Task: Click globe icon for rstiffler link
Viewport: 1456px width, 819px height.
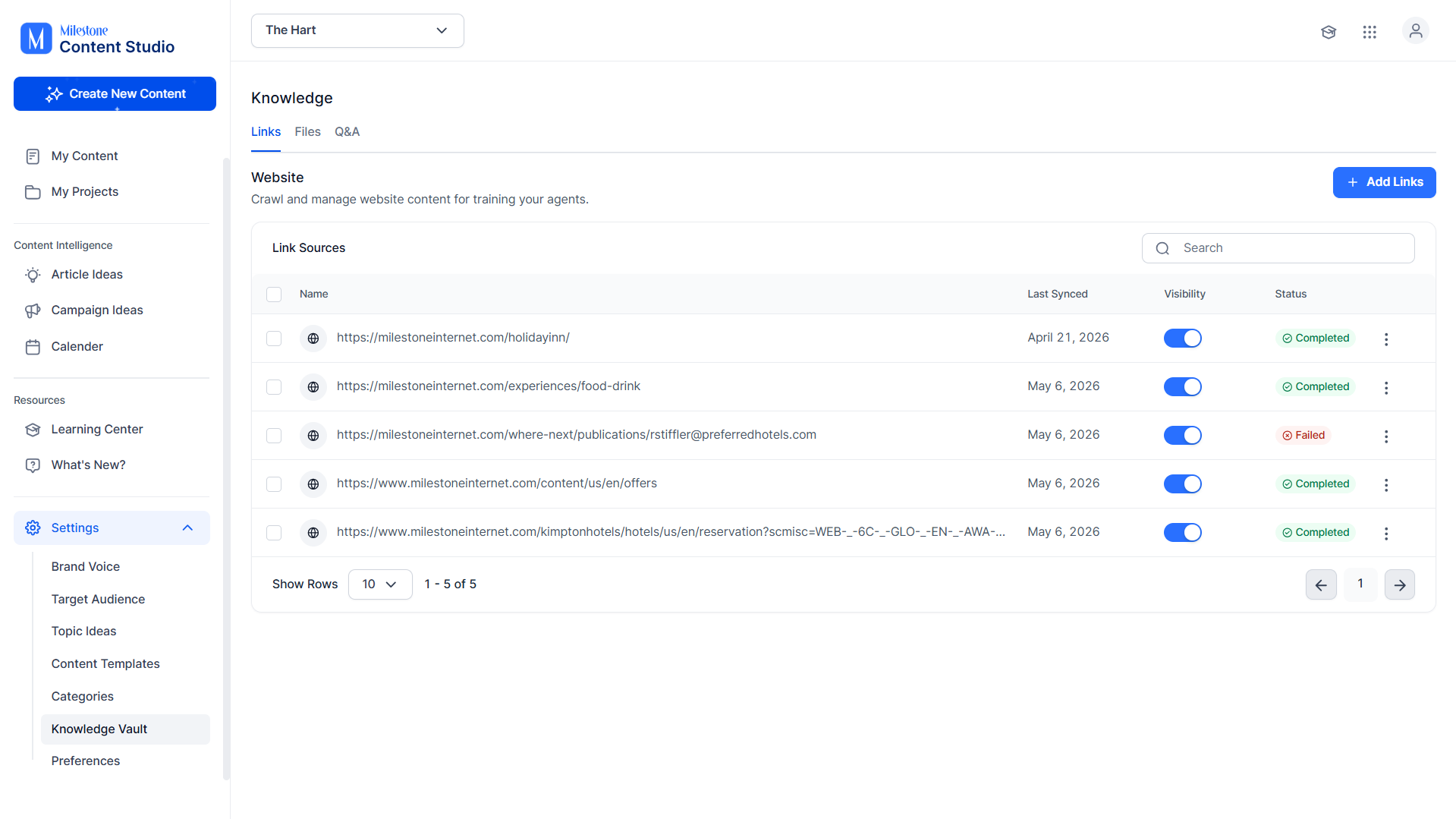Action: [313, 436]
